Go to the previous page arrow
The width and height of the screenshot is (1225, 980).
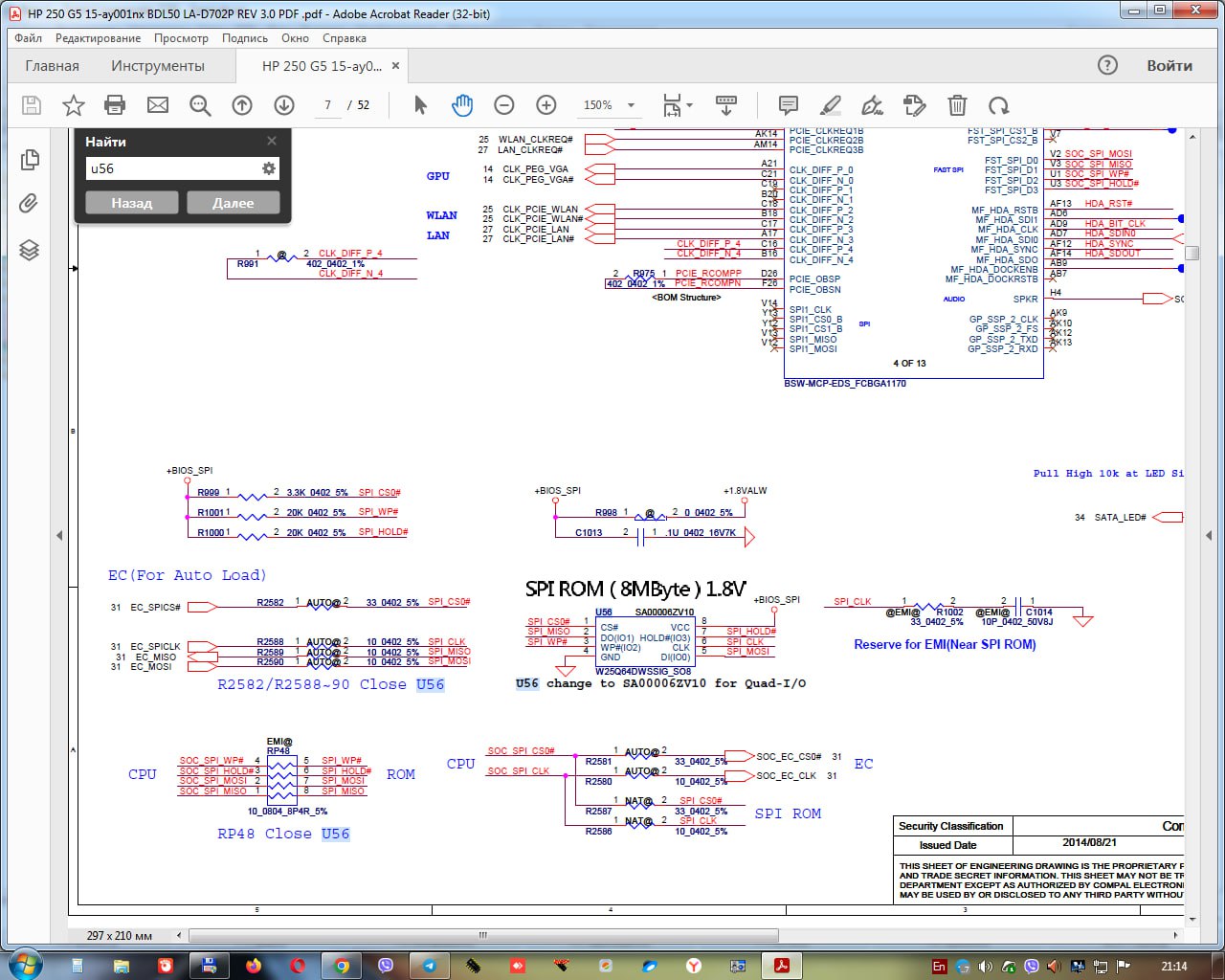(242, 105)
